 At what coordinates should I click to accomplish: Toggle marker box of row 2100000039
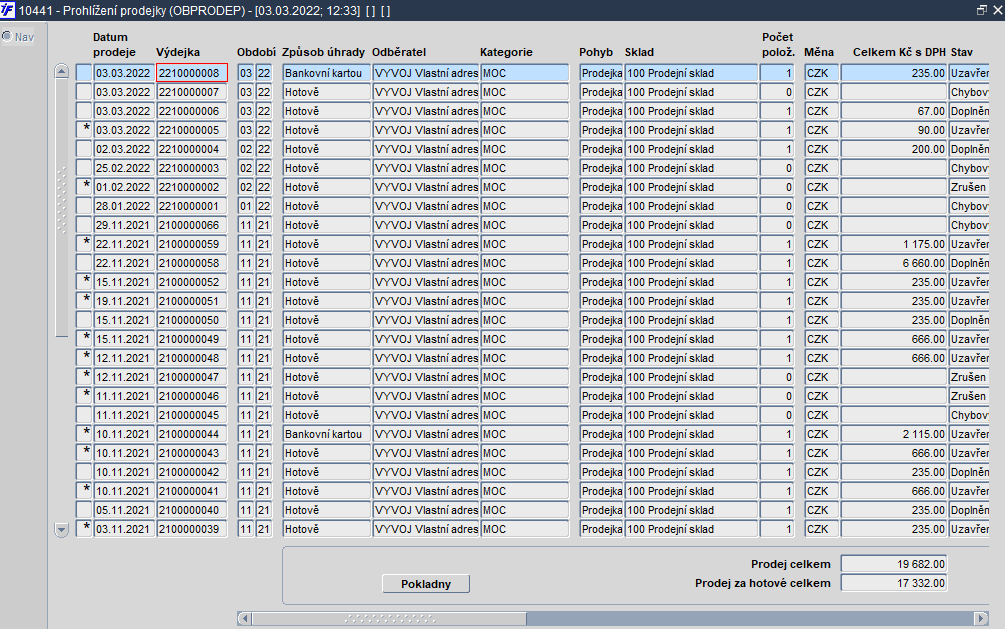tap(84, 529)
